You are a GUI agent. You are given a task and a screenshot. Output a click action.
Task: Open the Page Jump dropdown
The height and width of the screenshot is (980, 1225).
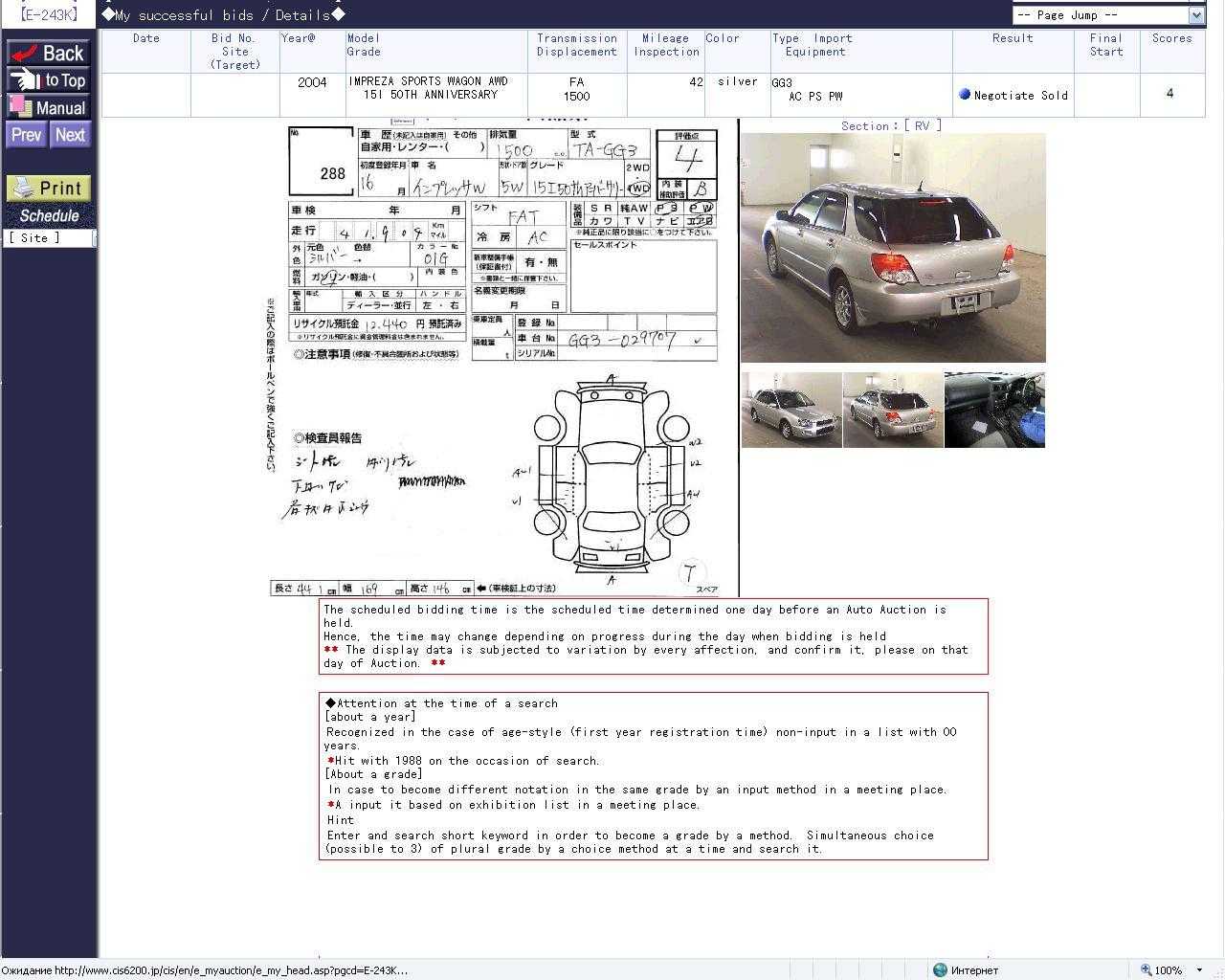(1108, 14)
